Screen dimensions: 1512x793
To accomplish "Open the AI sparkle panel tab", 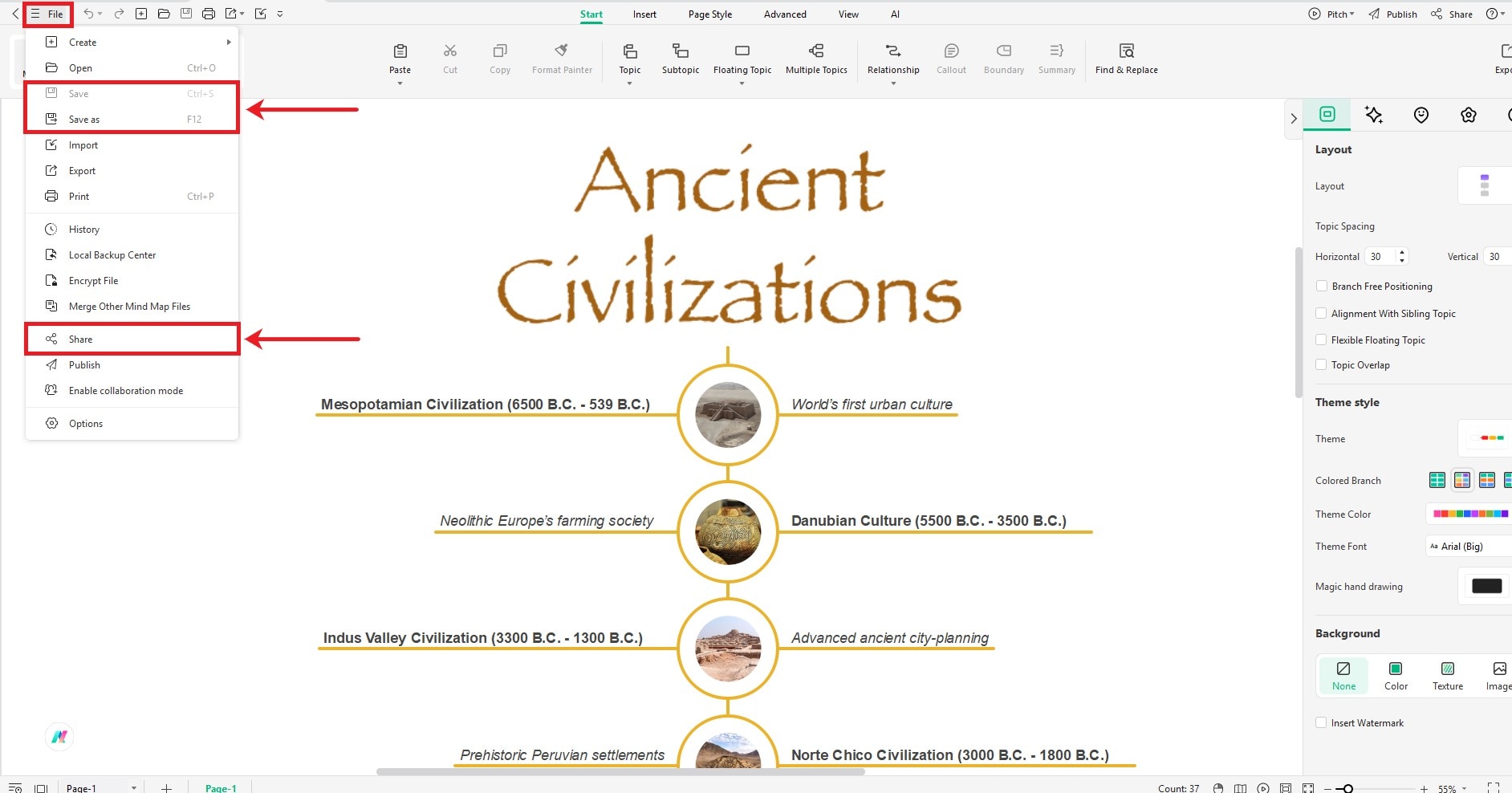I will click(1374, 115).
